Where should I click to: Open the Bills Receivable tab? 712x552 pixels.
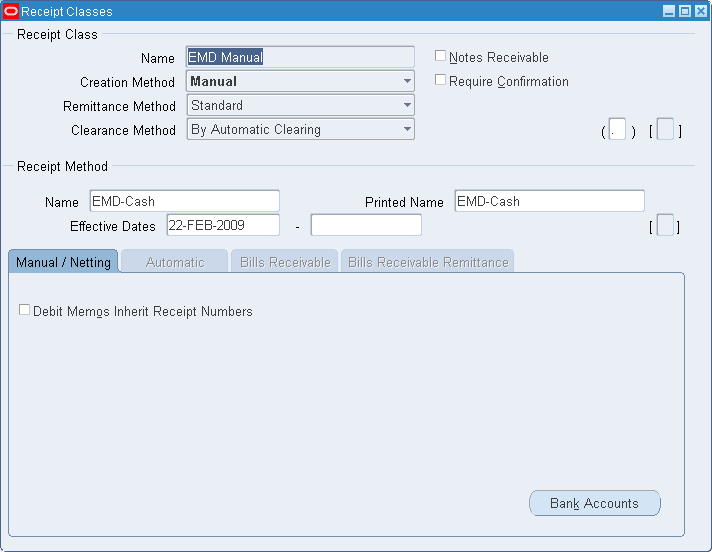(285, 262)
